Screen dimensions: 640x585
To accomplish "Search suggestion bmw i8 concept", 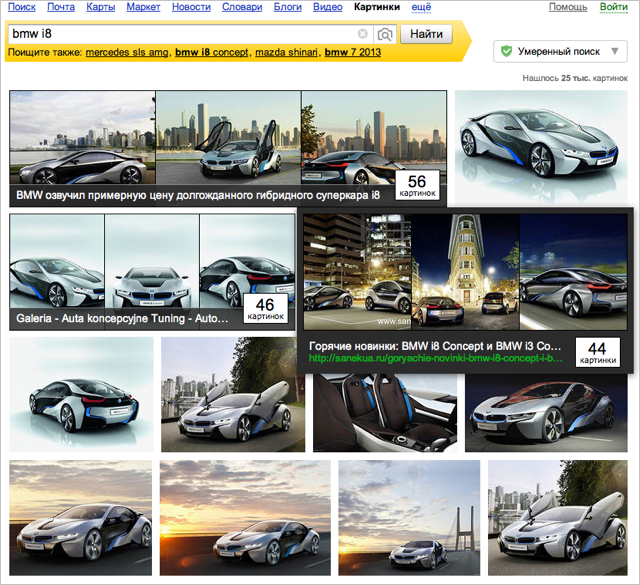I will [x=211, y=52].
